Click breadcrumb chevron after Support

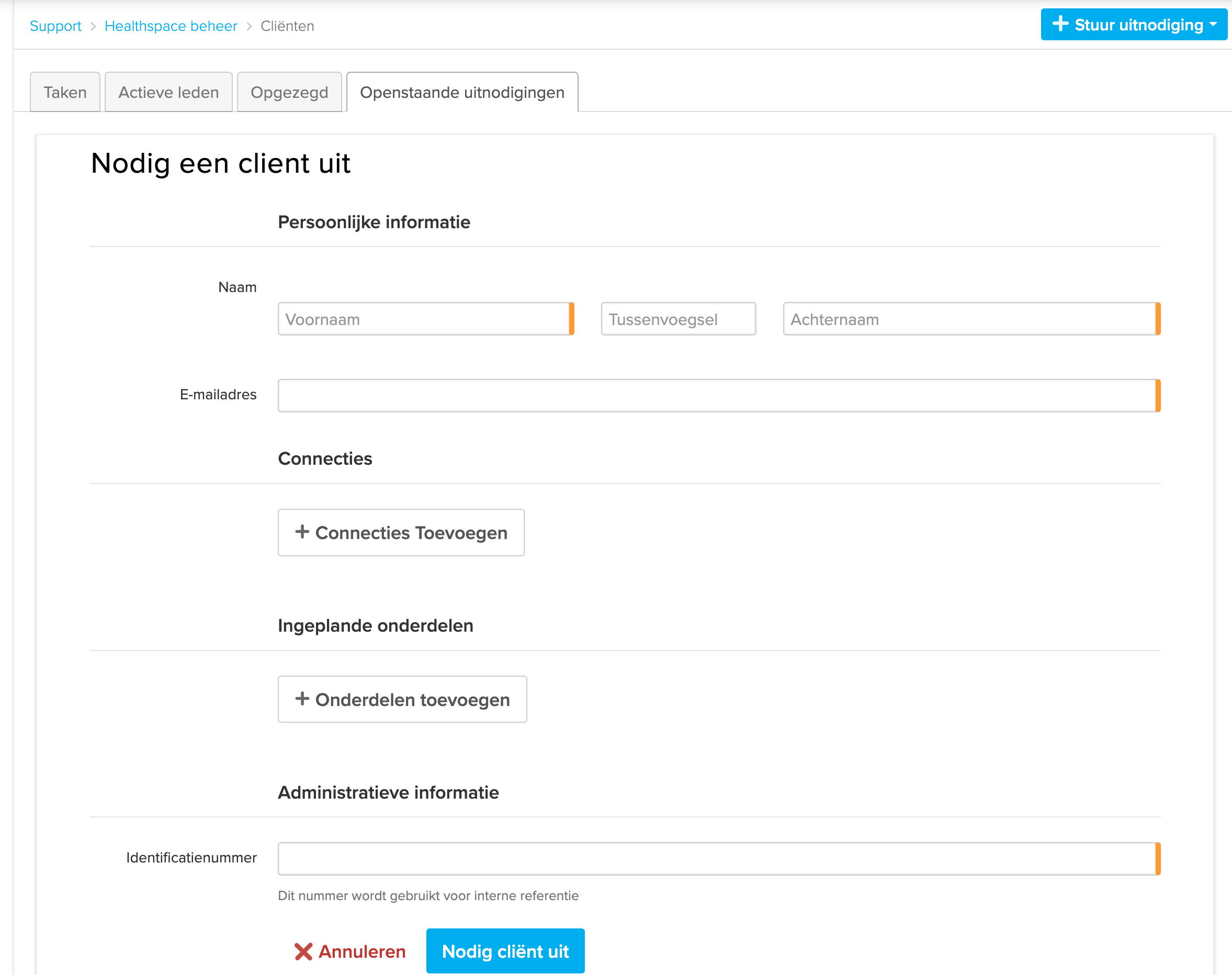93,26
